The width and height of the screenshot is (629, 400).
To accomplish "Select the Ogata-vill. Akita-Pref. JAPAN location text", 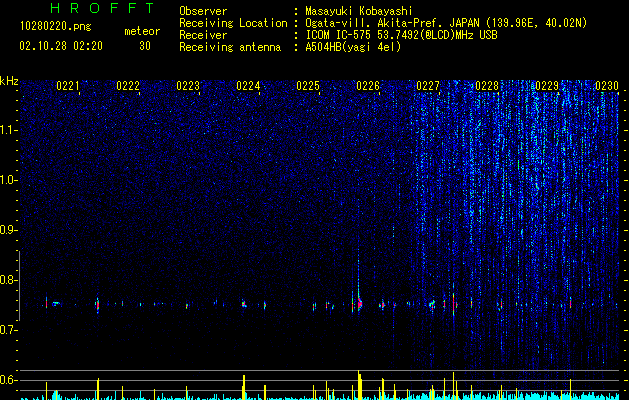I will pos(446,23).
